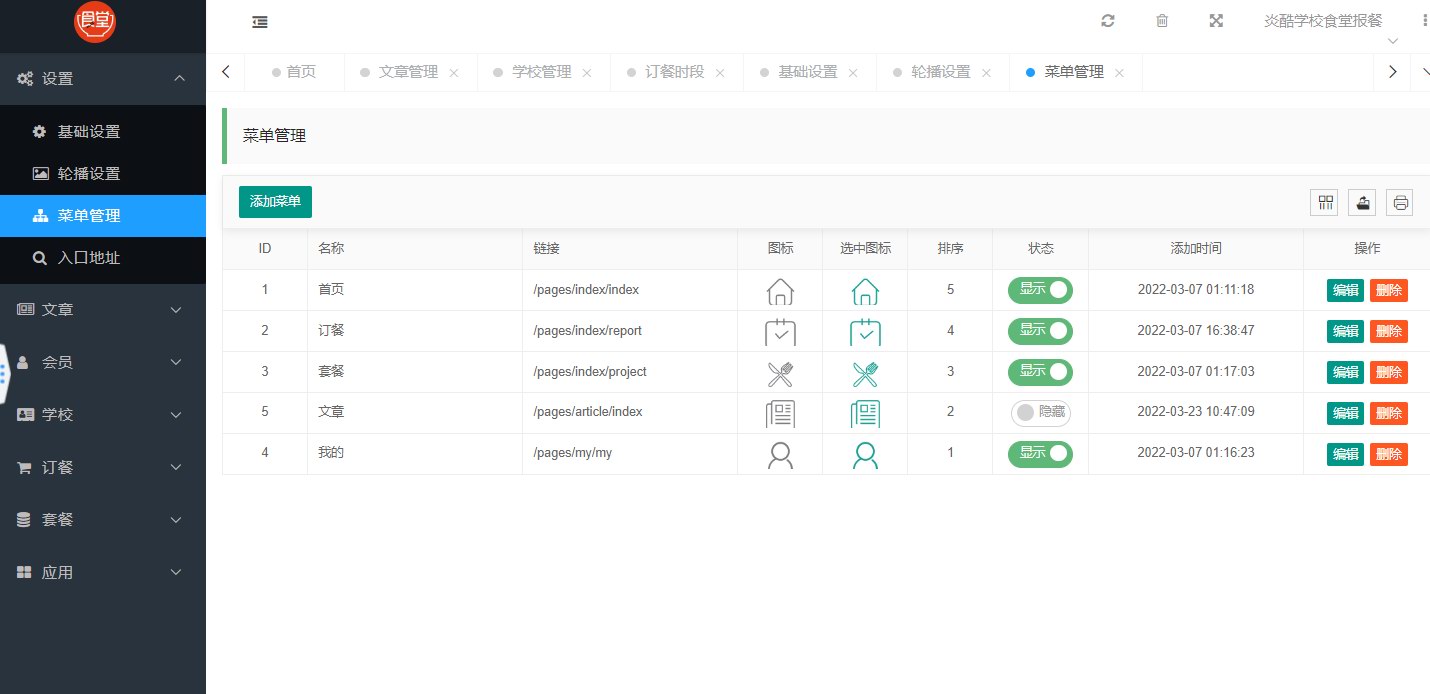Expand the 会员 sidebar menu

103,362
